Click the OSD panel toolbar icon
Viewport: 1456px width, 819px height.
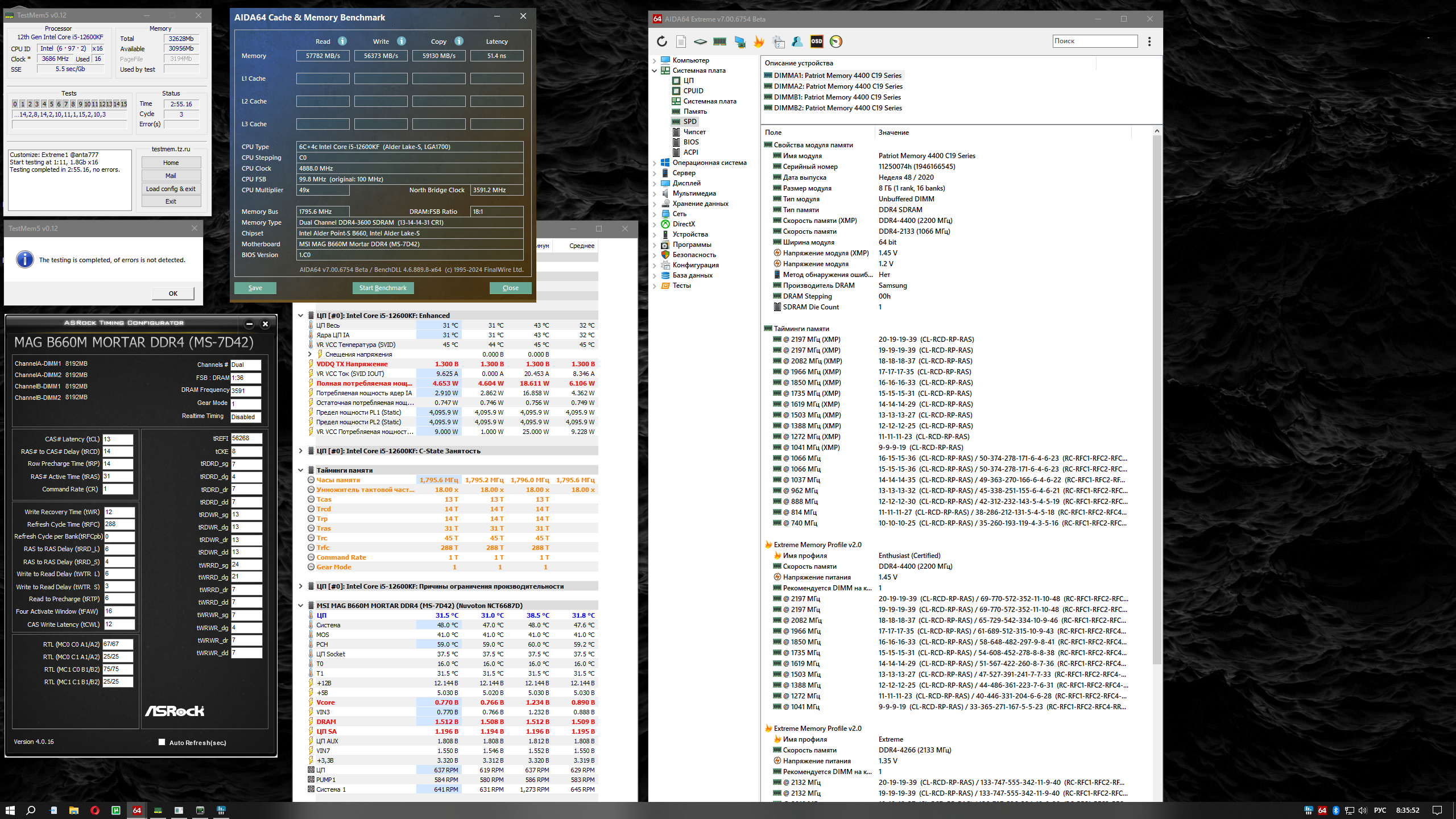point(816,42)
